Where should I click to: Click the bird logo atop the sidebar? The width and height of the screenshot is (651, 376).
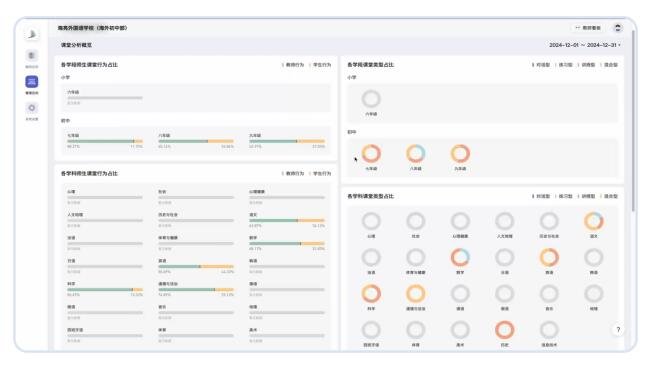(32, 34)
